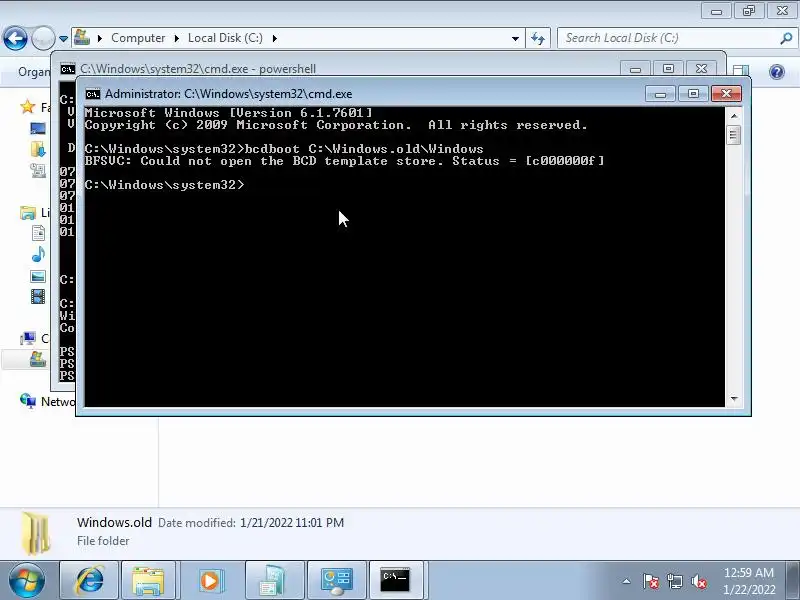Click the cmd scrollbar thumb
This screenshot has width=800, height=600.
(734, 135)
